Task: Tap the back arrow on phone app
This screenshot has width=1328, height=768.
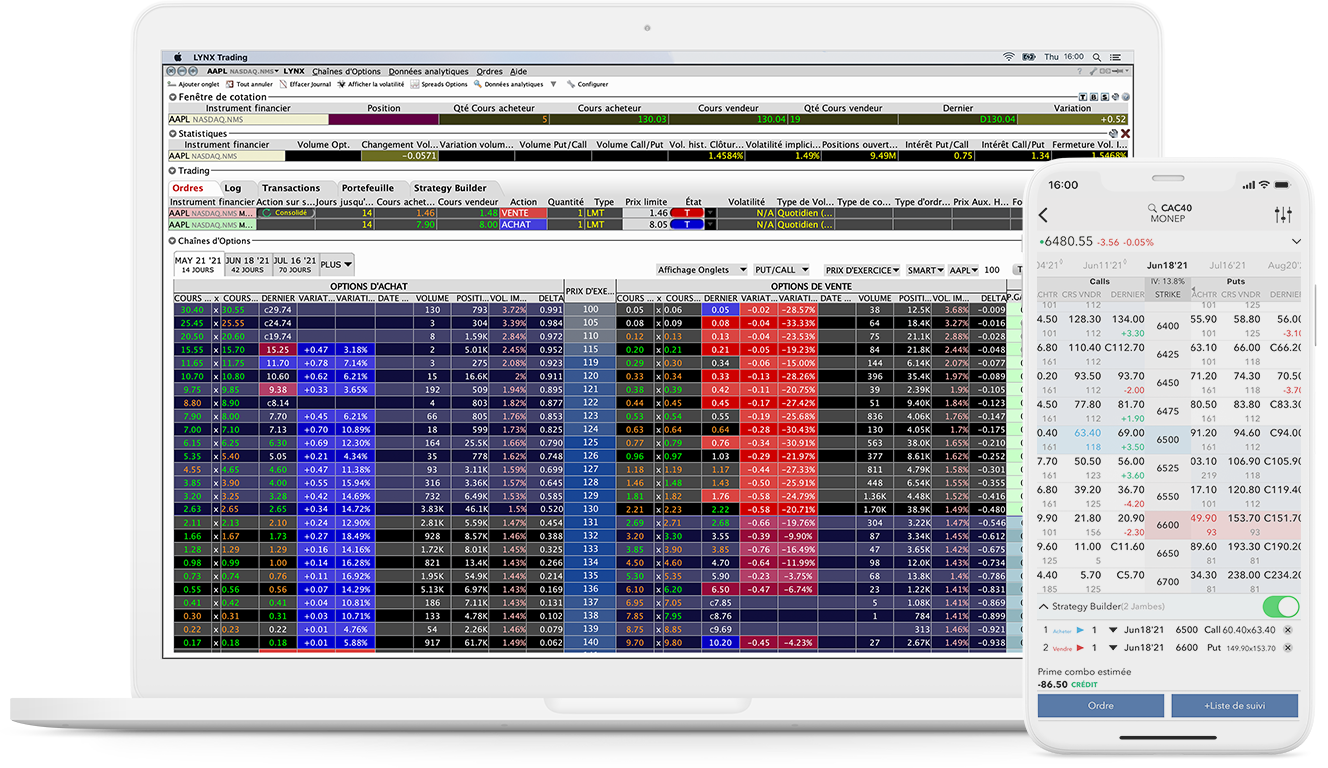Action: (x=1043, y=215)
